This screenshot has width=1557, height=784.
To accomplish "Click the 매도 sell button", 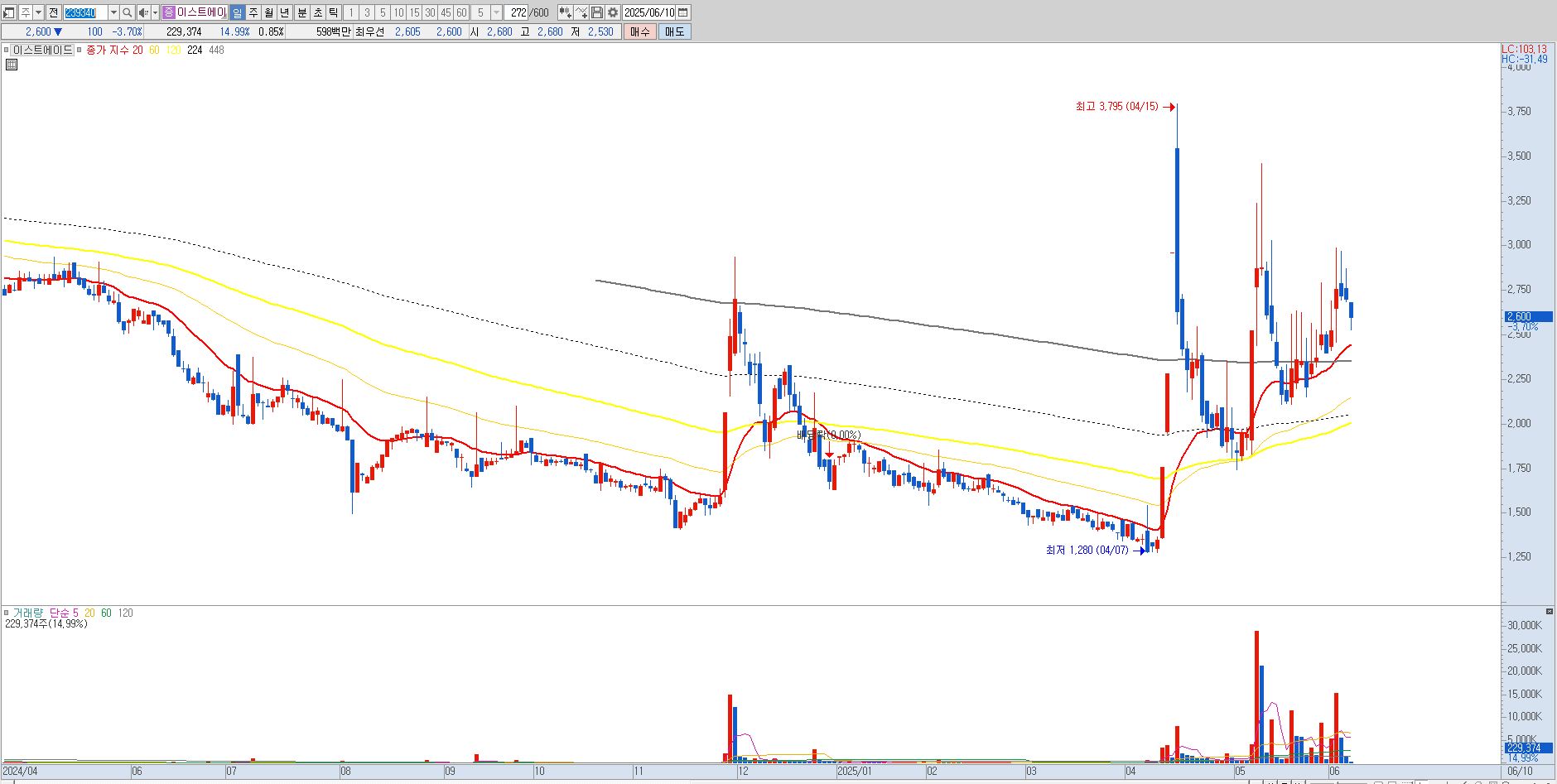I will [675, 31].
